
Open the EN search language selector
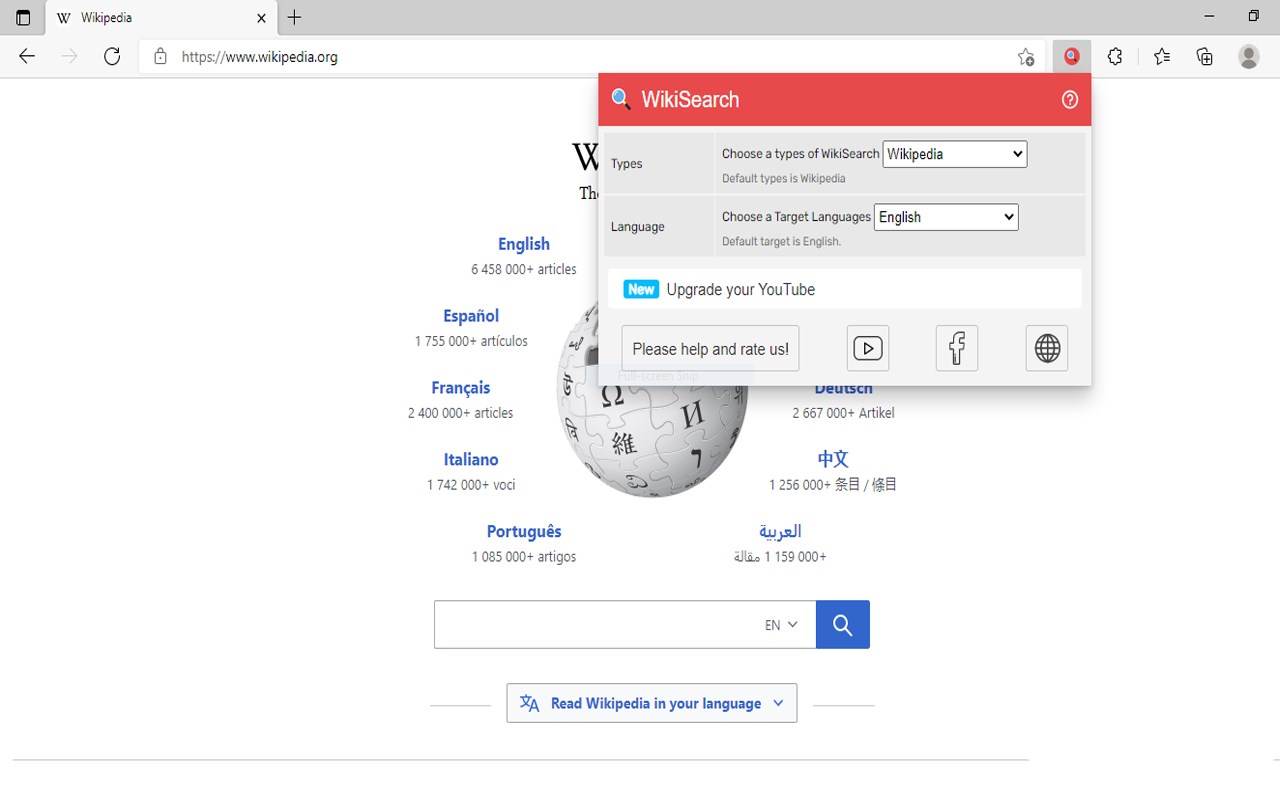[781, 624]
